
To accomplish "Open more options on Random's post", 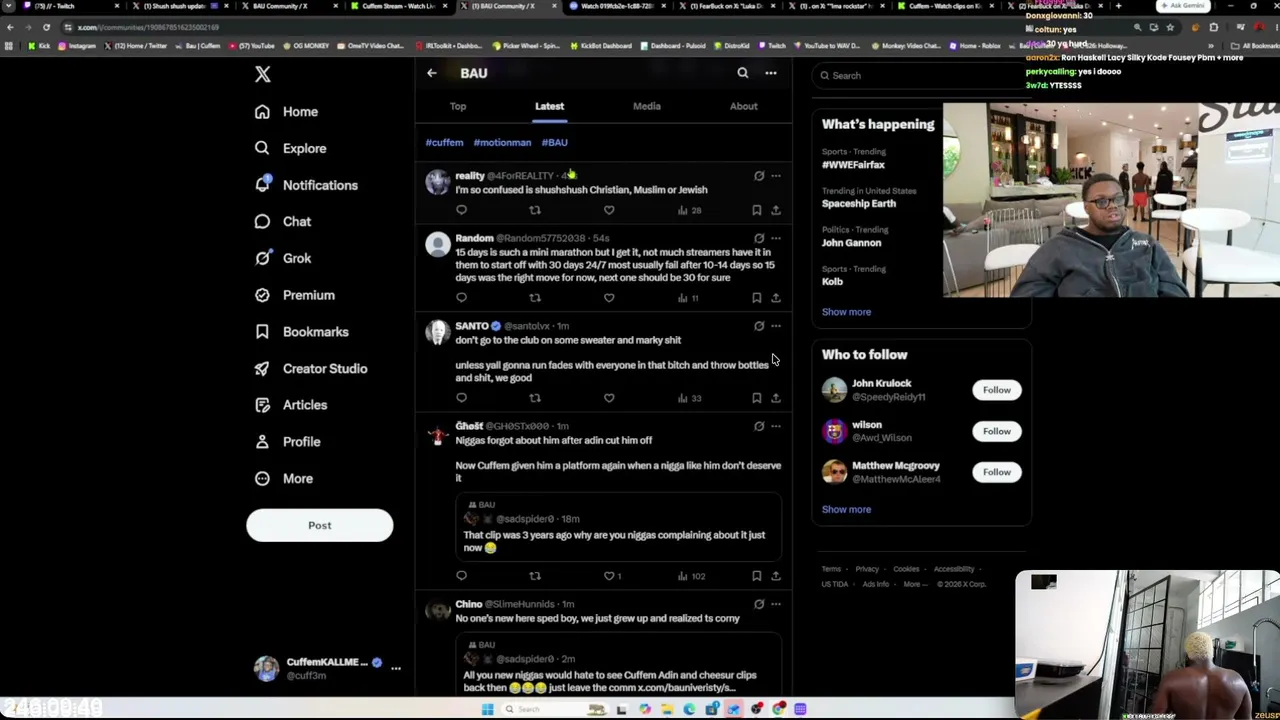I will [x=776, y=238].
